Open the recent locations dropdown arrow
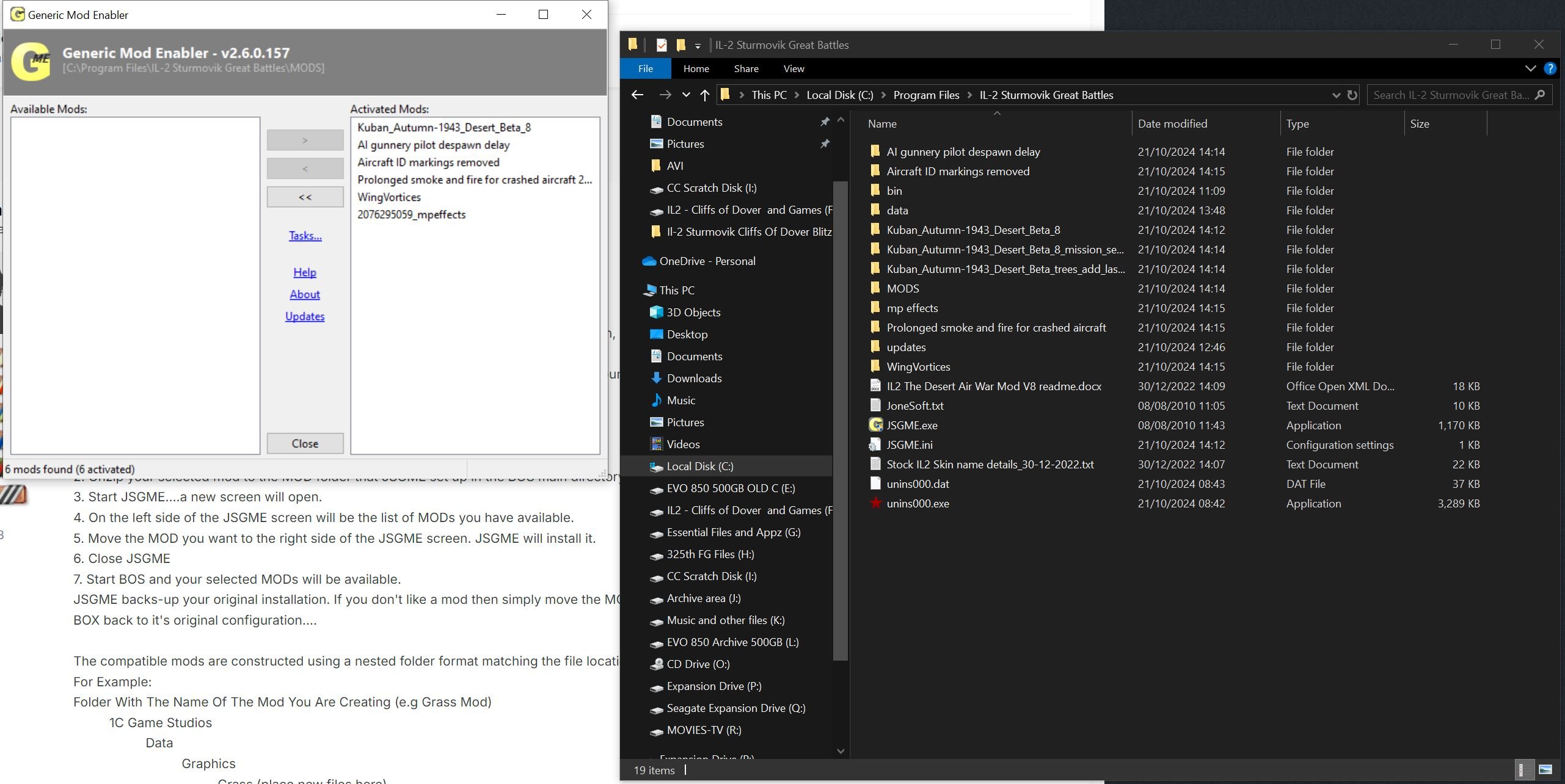The height and width of the screenshot is (784, 1565). pos(686,95)
